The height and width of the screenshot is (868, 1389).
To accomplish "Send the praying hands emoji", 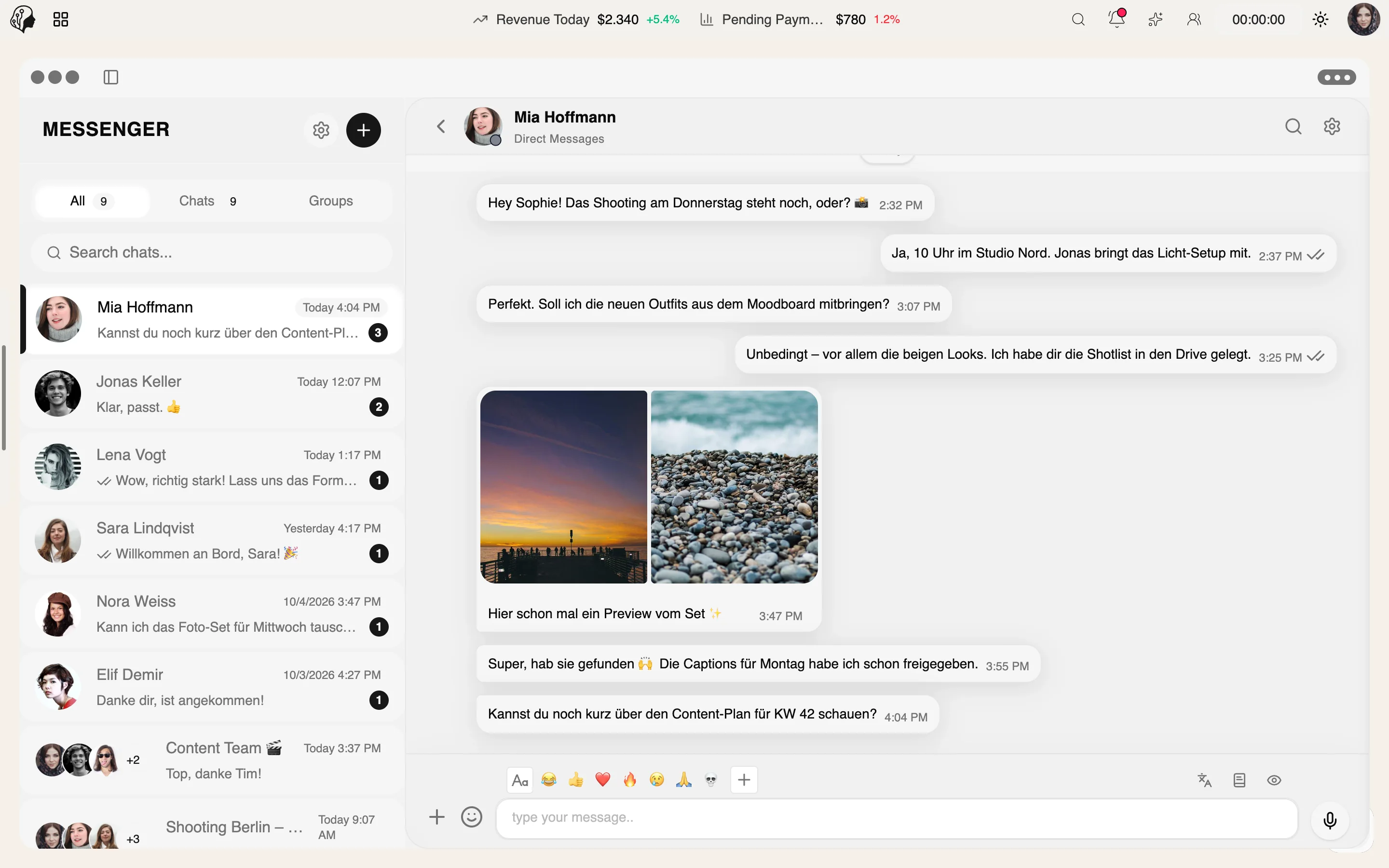I will point(683,780).
